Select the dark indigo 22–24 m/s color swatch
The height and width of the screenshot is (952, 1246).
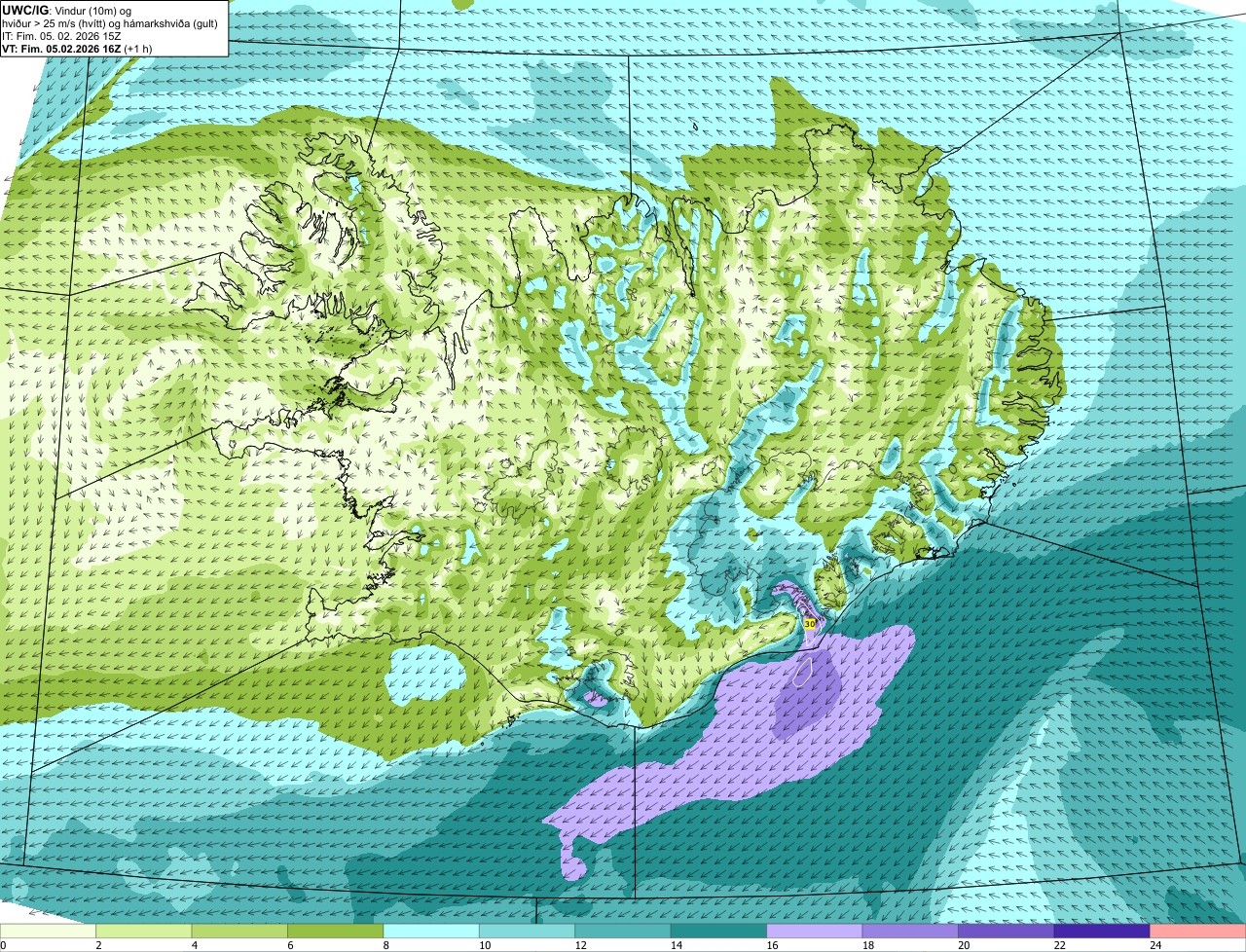1102,932
